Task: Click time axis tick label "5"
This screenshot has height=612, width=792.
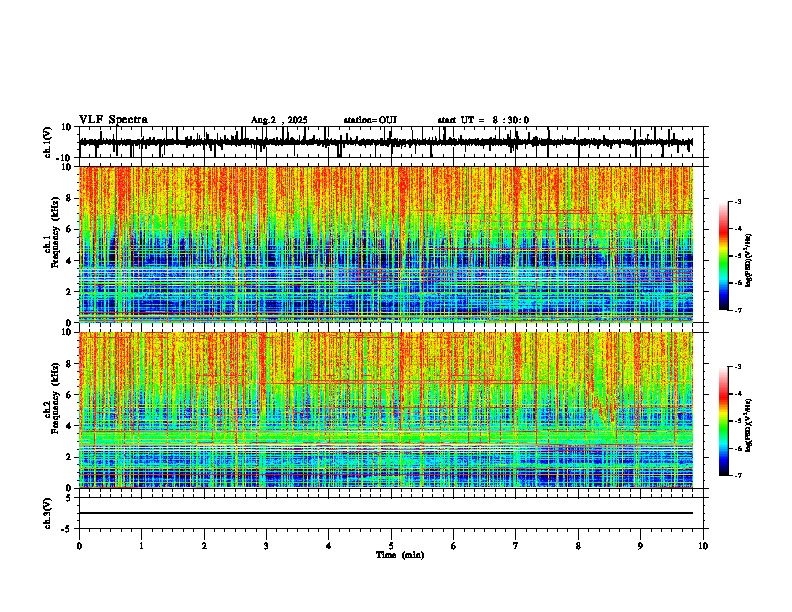Action: 391,546
